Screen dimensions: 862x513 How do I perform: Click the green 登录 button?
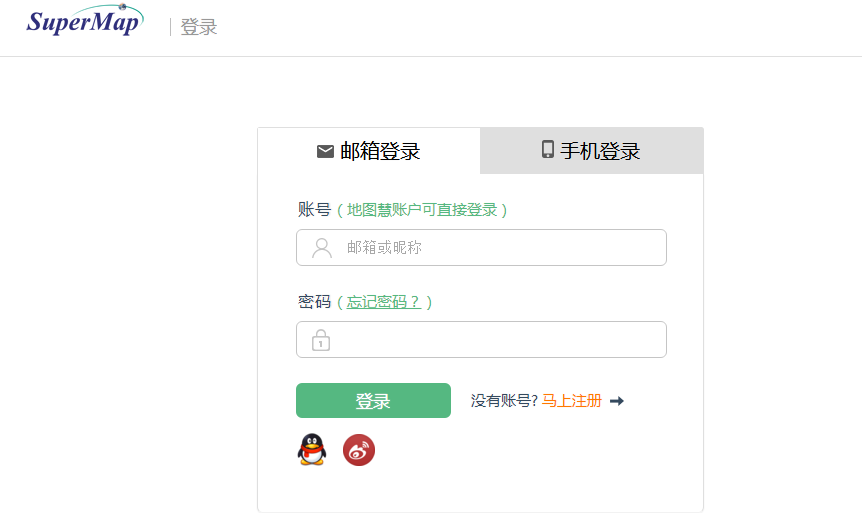(x=373, y=400)
